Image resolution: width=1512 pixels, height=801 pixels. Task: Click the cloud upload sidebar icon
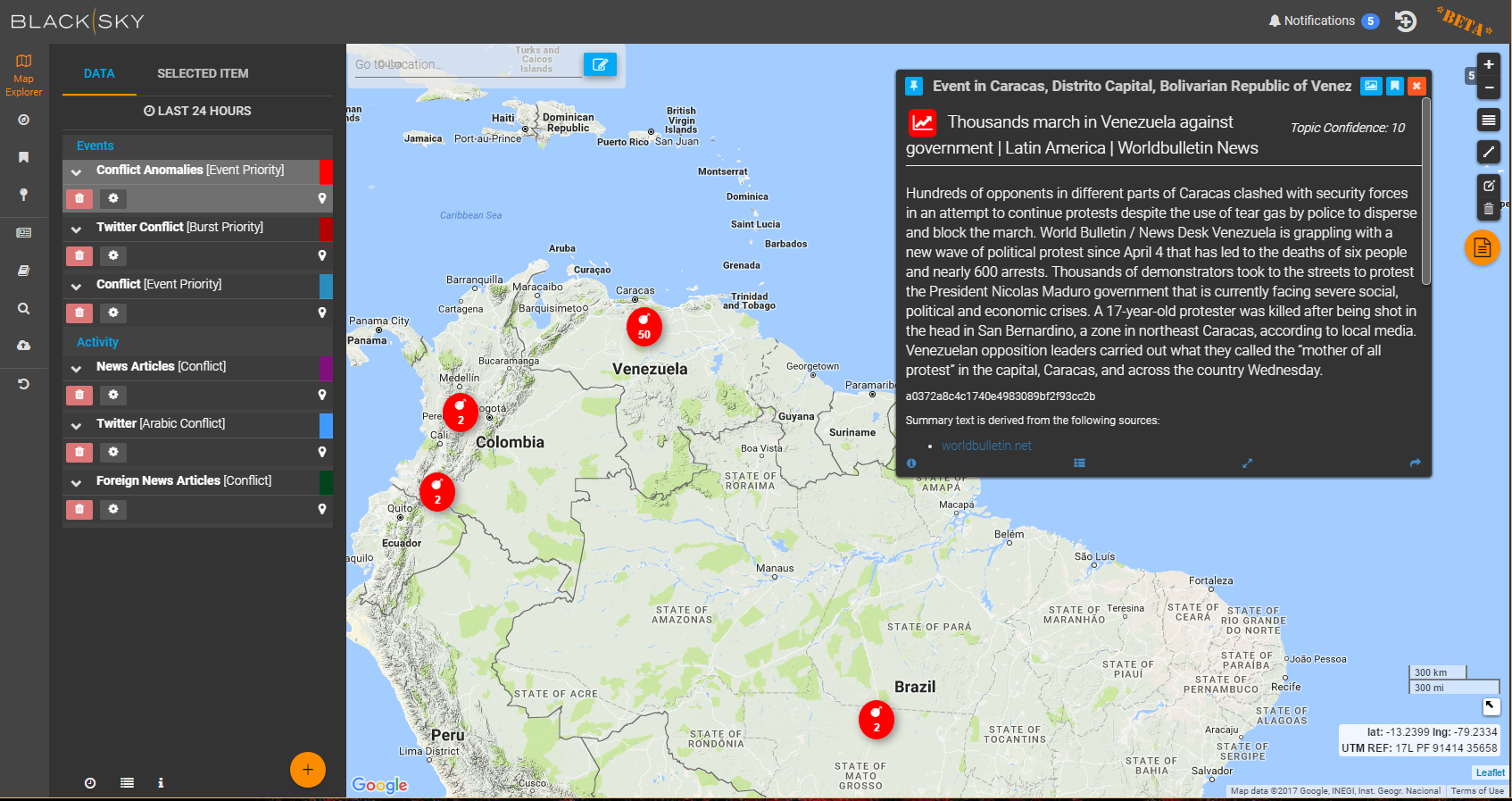24,346
